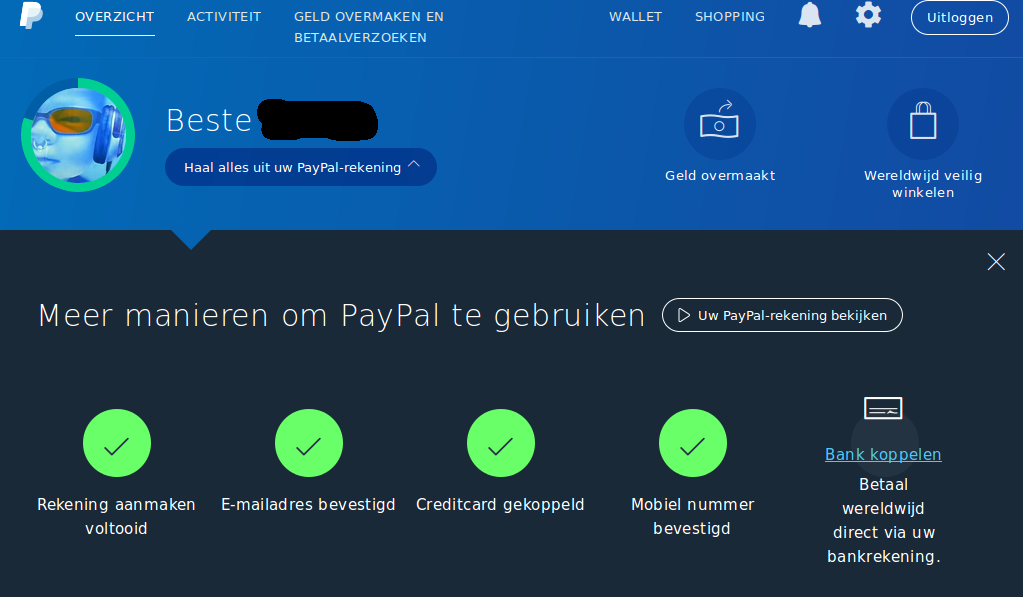Click the play icon in Uw PayPal-rekening bekijken
Image resolution: width=1023 pixels, height=597 pixels.
(x=684, y=315)
